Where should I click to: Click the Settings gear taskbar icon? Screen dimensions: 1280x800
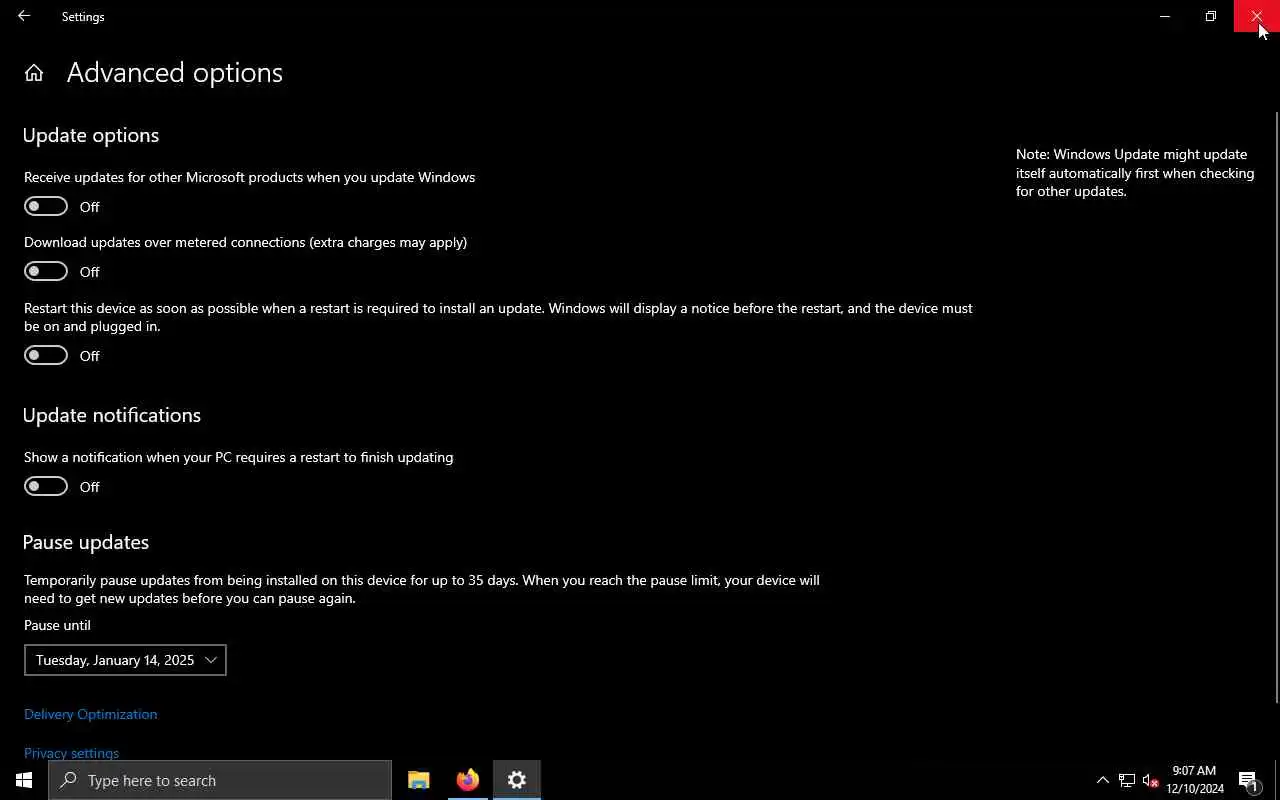517,780
